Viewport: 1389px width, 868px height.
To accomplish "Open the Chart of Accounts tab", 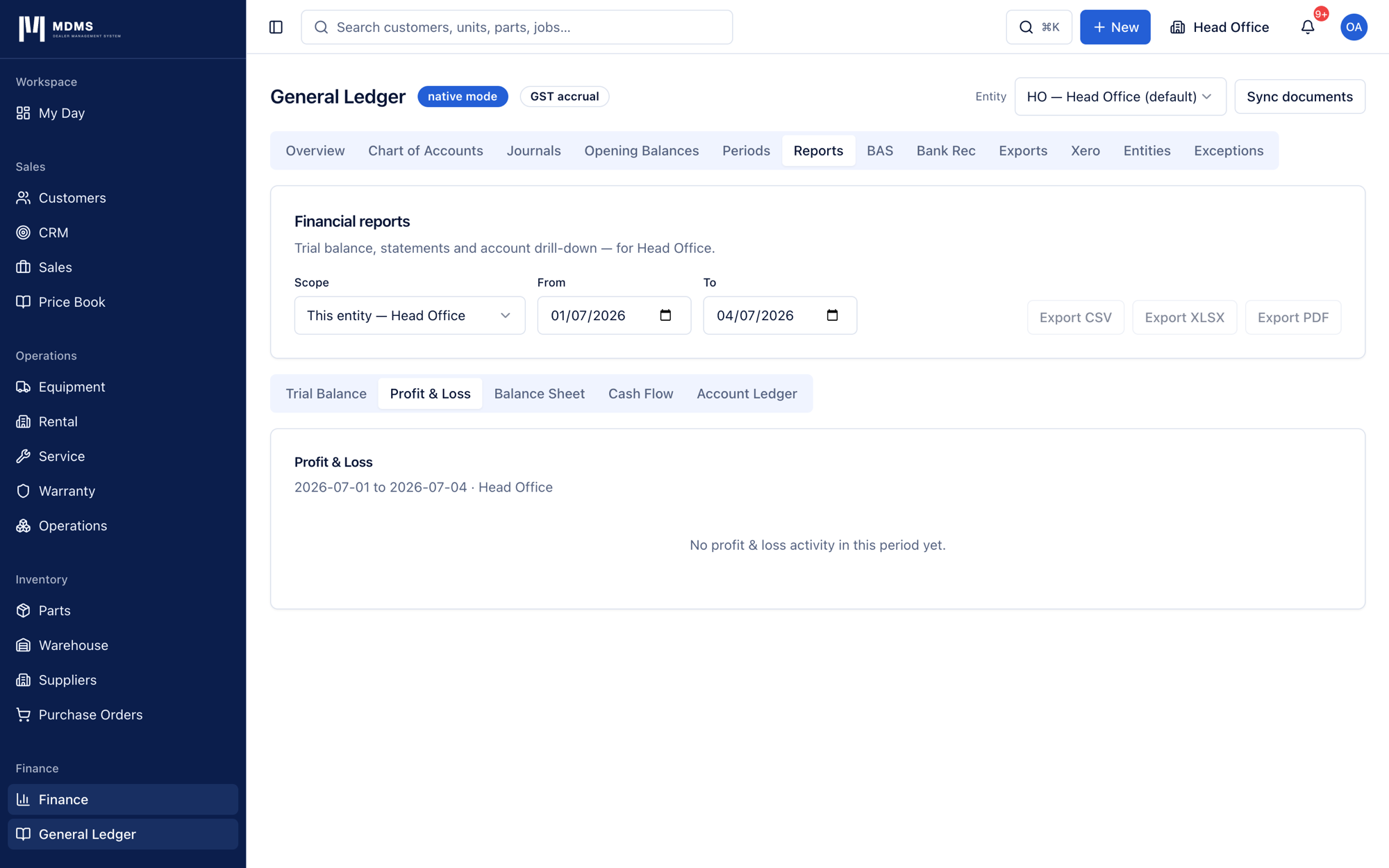I will [426, 151].
